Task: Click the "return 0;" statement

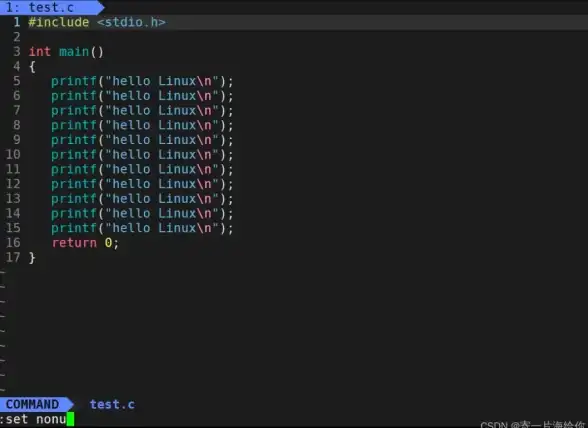Action: coord(85,243)
